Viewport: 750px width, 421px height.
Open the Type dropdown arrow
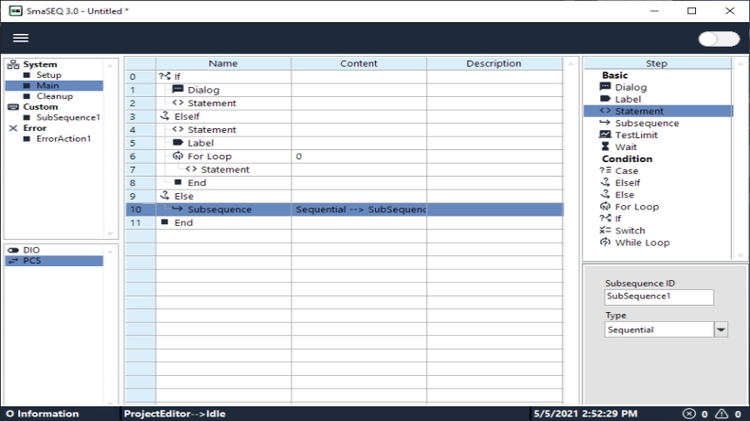721,330
